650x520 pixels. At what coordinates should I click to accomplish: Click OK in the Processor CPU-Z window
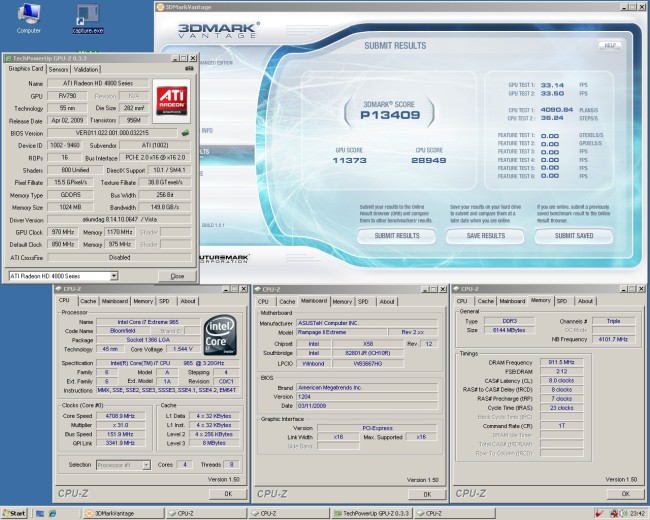[x=228, y=494]
